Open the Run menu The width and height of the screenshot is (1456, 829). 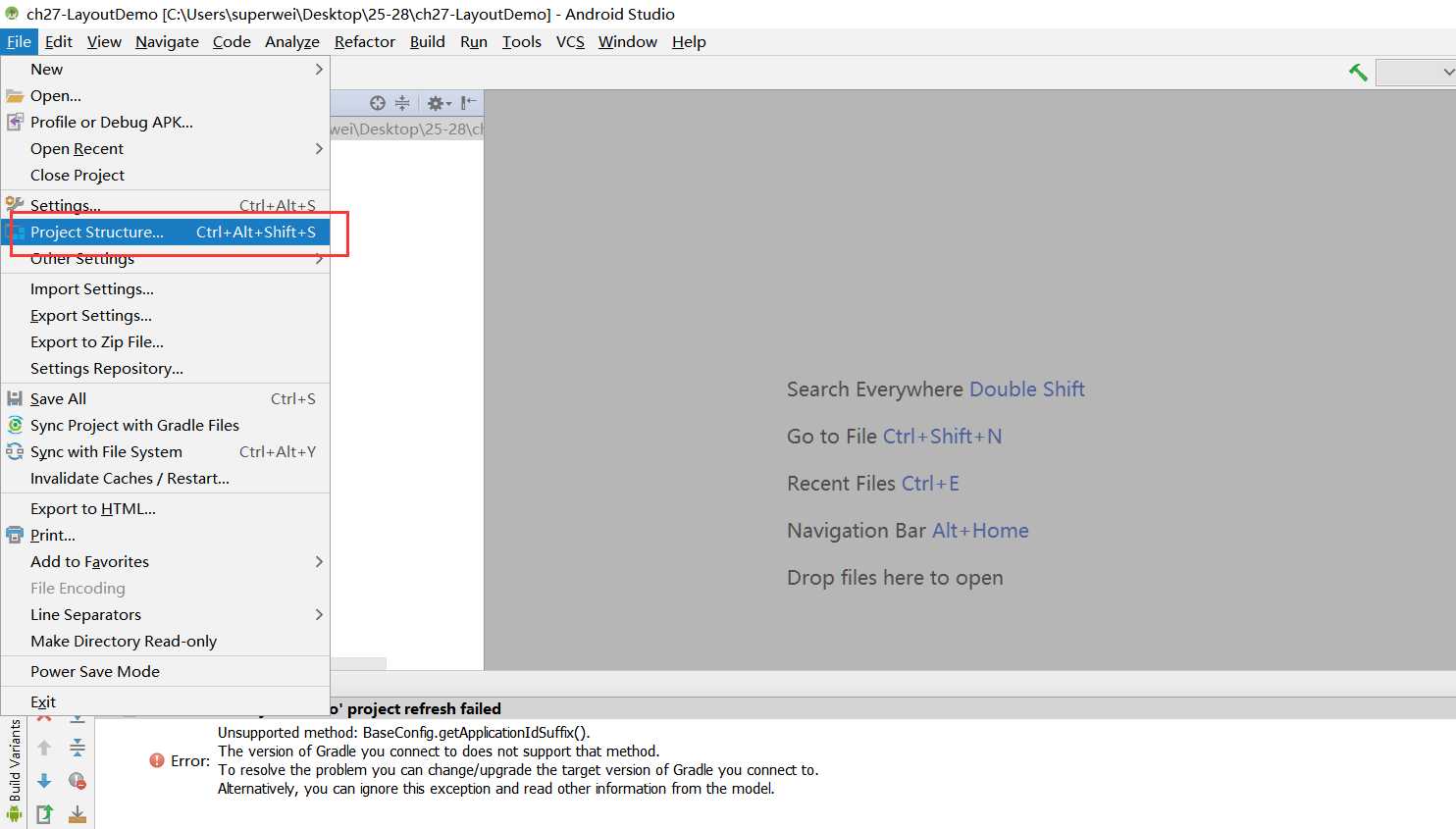[x=474, y=41]
